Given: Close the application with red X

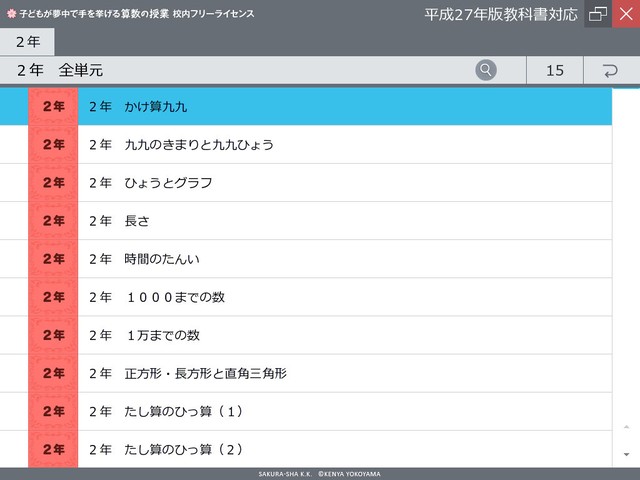Looking at the screenshot, I should click(626, 14).
